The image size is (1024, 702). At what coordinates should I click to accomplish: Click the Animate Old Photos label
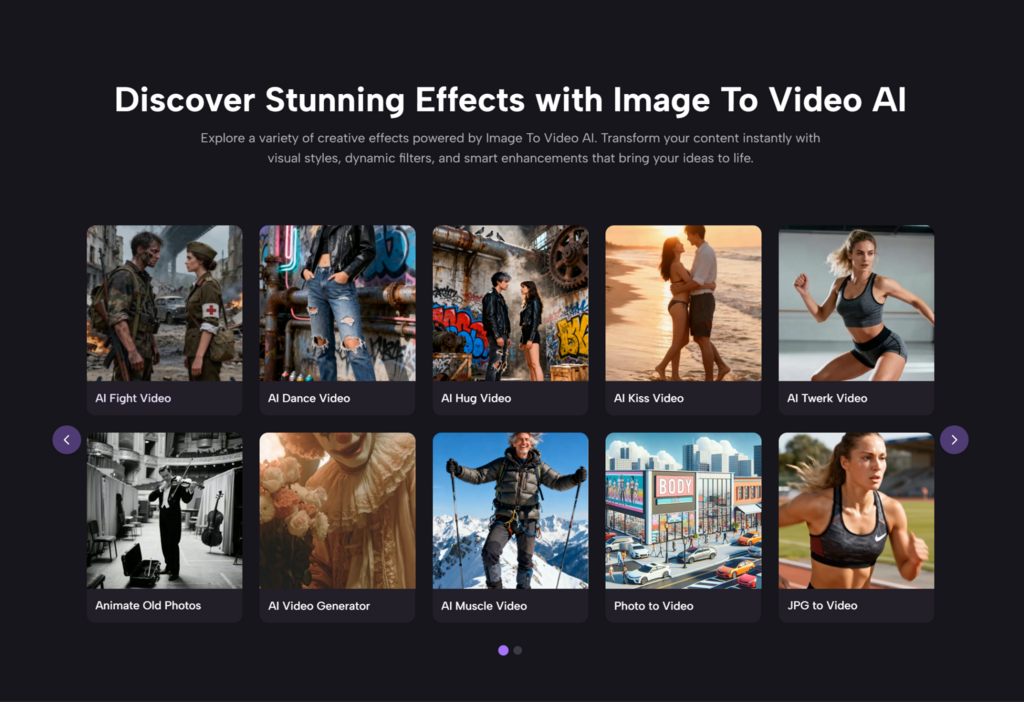(x=148, y=606)
